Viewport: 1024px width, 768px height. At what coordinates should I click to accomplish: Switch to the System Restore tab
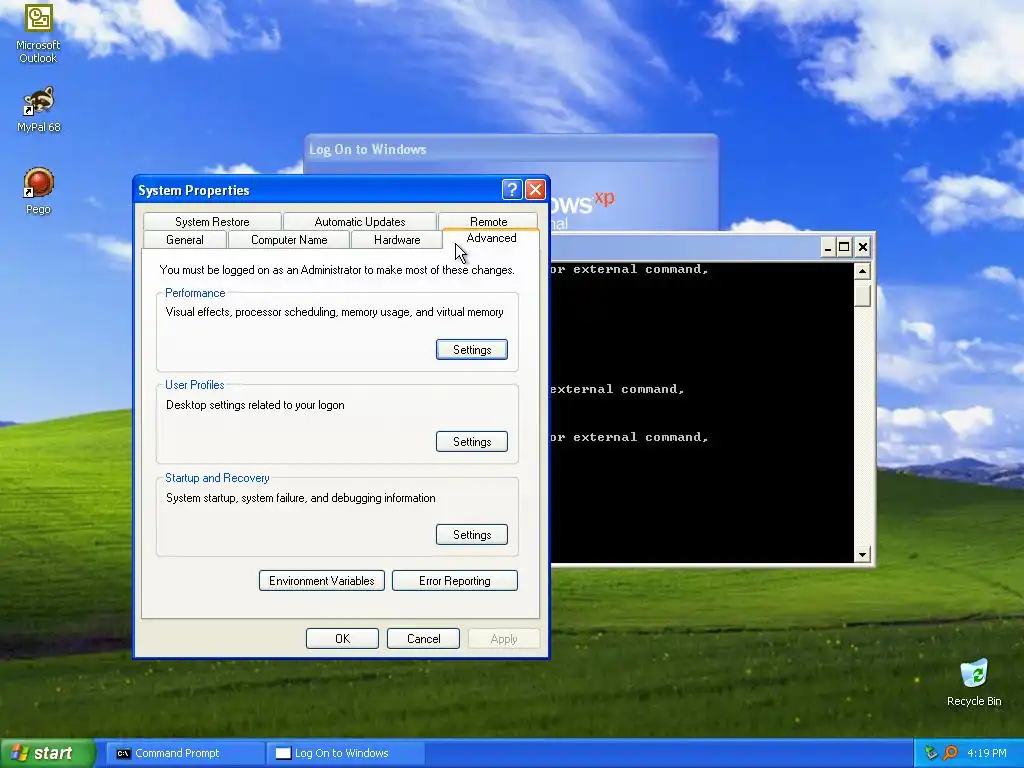coord(212,221)
